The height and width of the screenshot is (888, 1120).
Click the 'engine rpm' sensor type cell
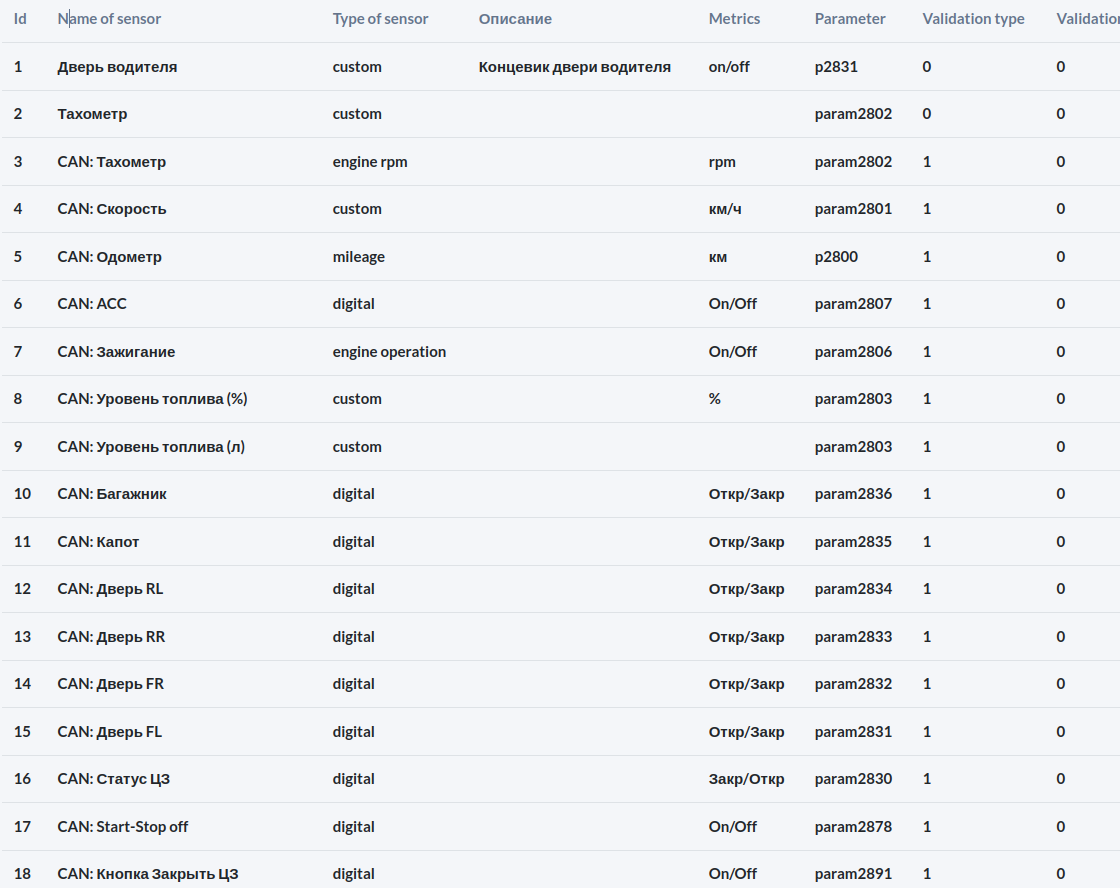370,162
